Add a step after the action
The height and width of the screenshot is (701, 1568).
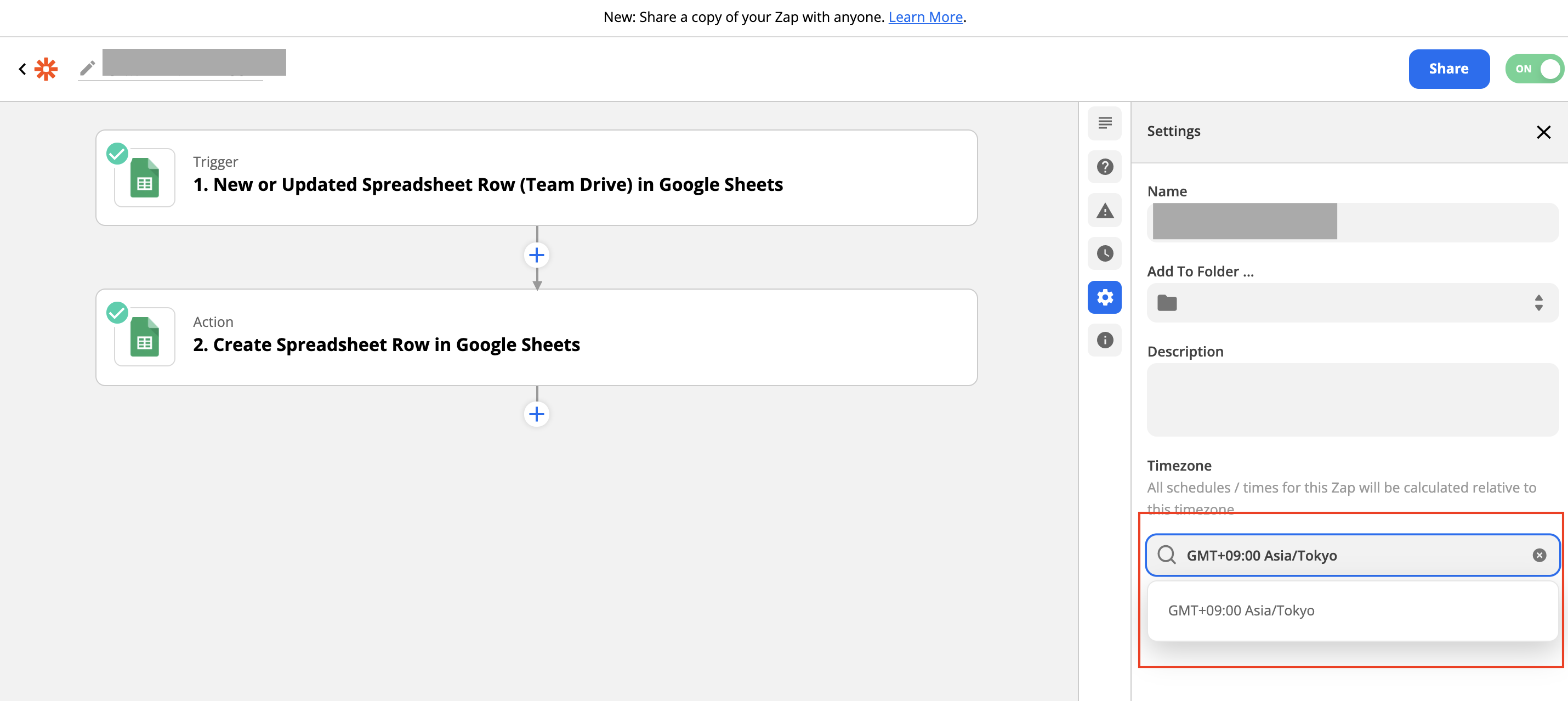pyautogui.click(x=536, y=414)
